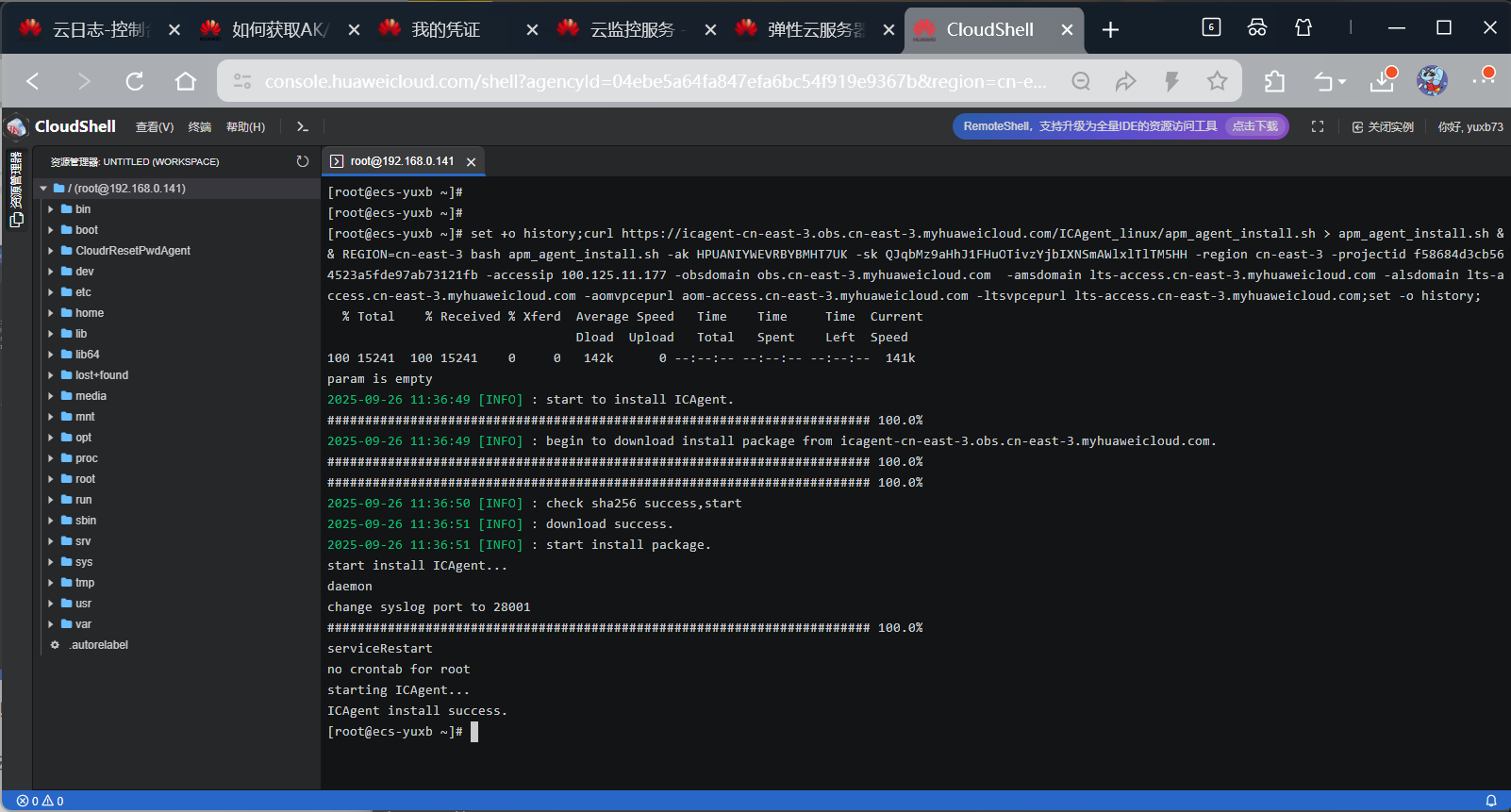This screenshot has height=812, width=1511.
Task: Toggle CloudShell fullscreen mode
Action: [1318, 126]
